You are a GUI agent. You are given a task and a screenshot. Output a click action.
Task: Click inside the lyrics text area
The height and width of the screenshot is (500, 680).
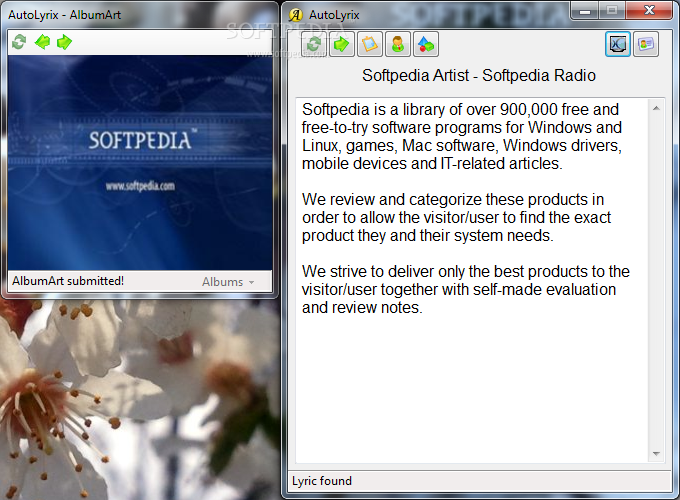coord(472,281)
